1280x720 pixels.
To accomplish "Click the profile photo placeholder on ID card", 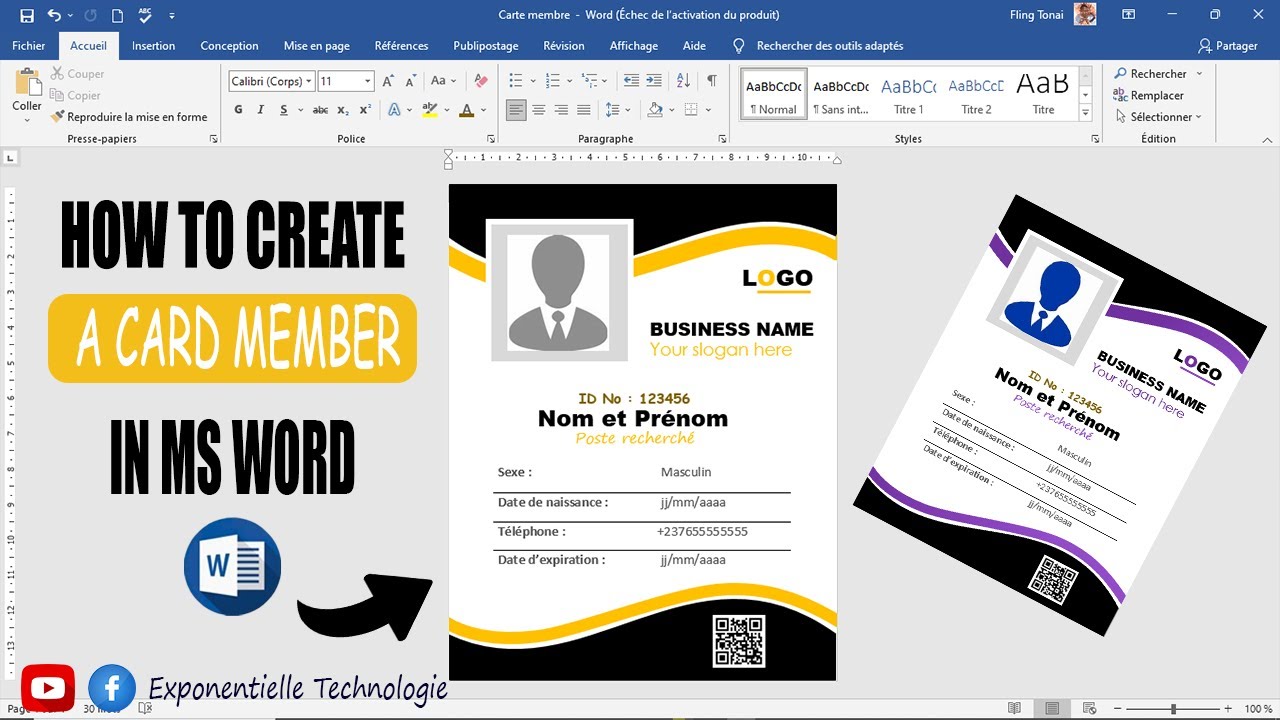I will [558, 292].
